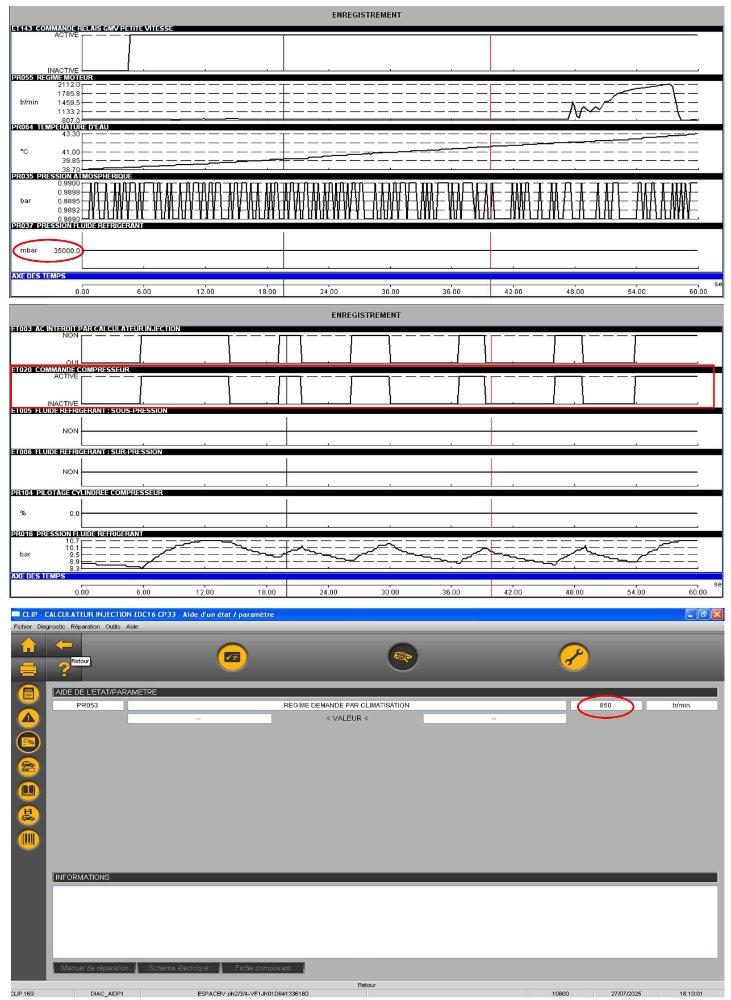Click the Manuel de réparation button

point(93,968)
